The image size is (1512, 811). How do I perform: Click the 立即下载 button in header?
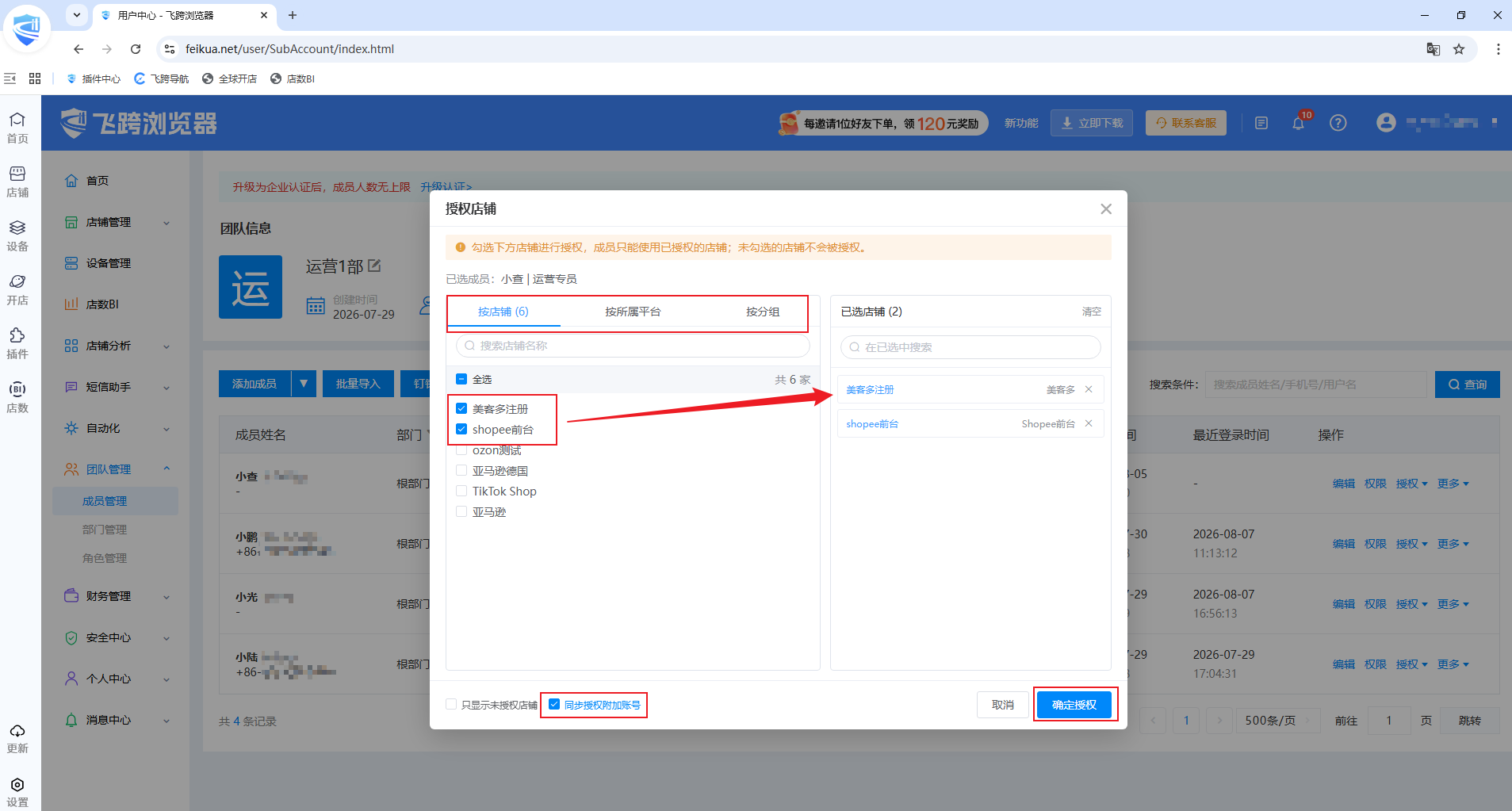click(x=1092, y=123)
